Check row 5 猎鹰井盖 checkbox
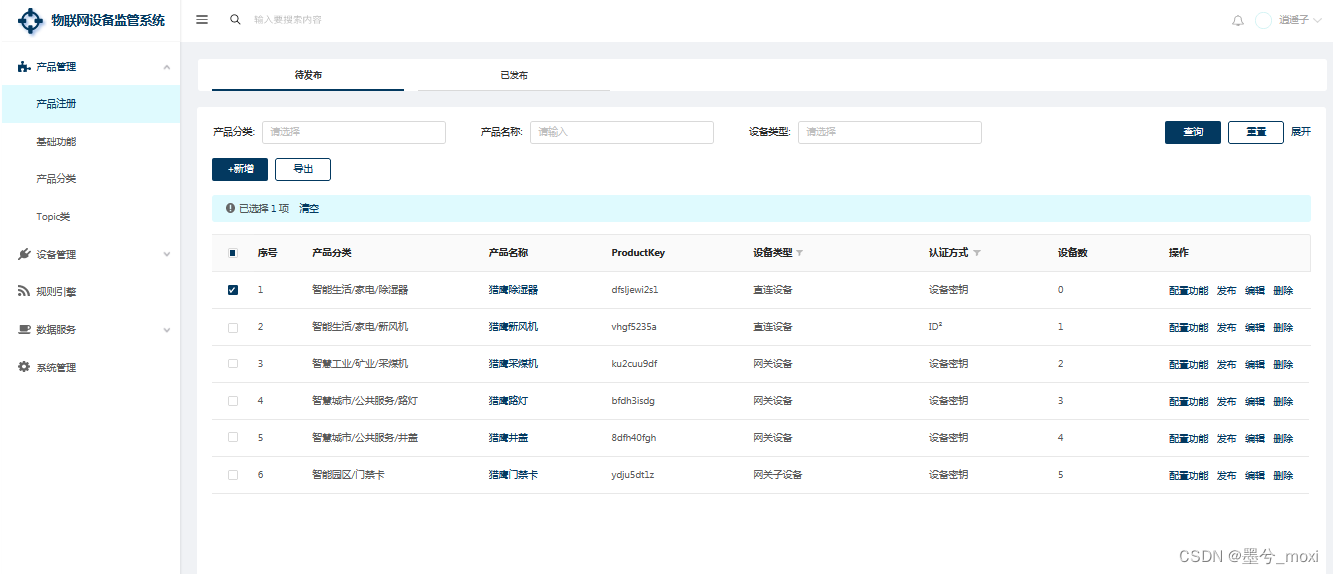 pos(233,437)
